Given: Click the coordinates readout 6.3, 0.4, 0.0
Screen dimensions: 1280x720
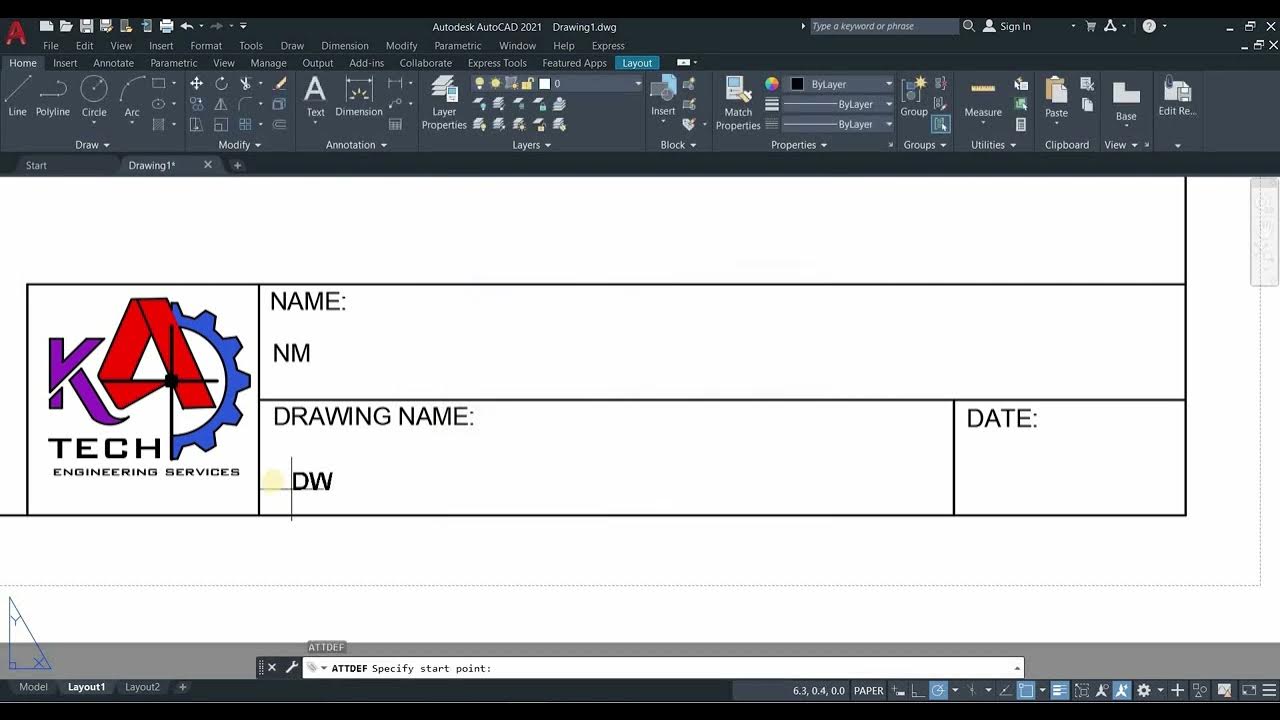Looking at the screenshot, I should point(819,690).
